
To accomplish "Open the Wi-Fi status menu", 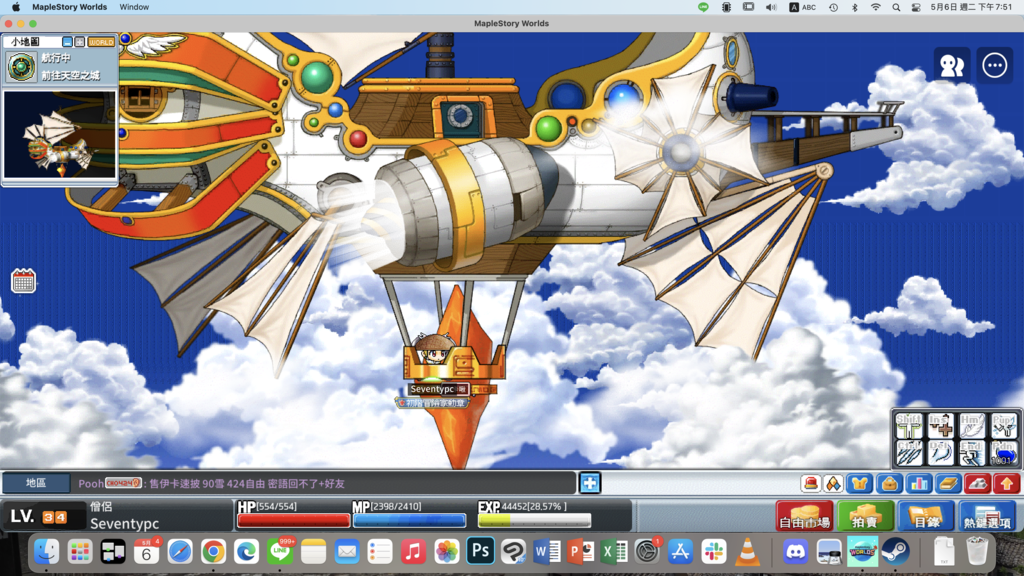I will 876,7.
